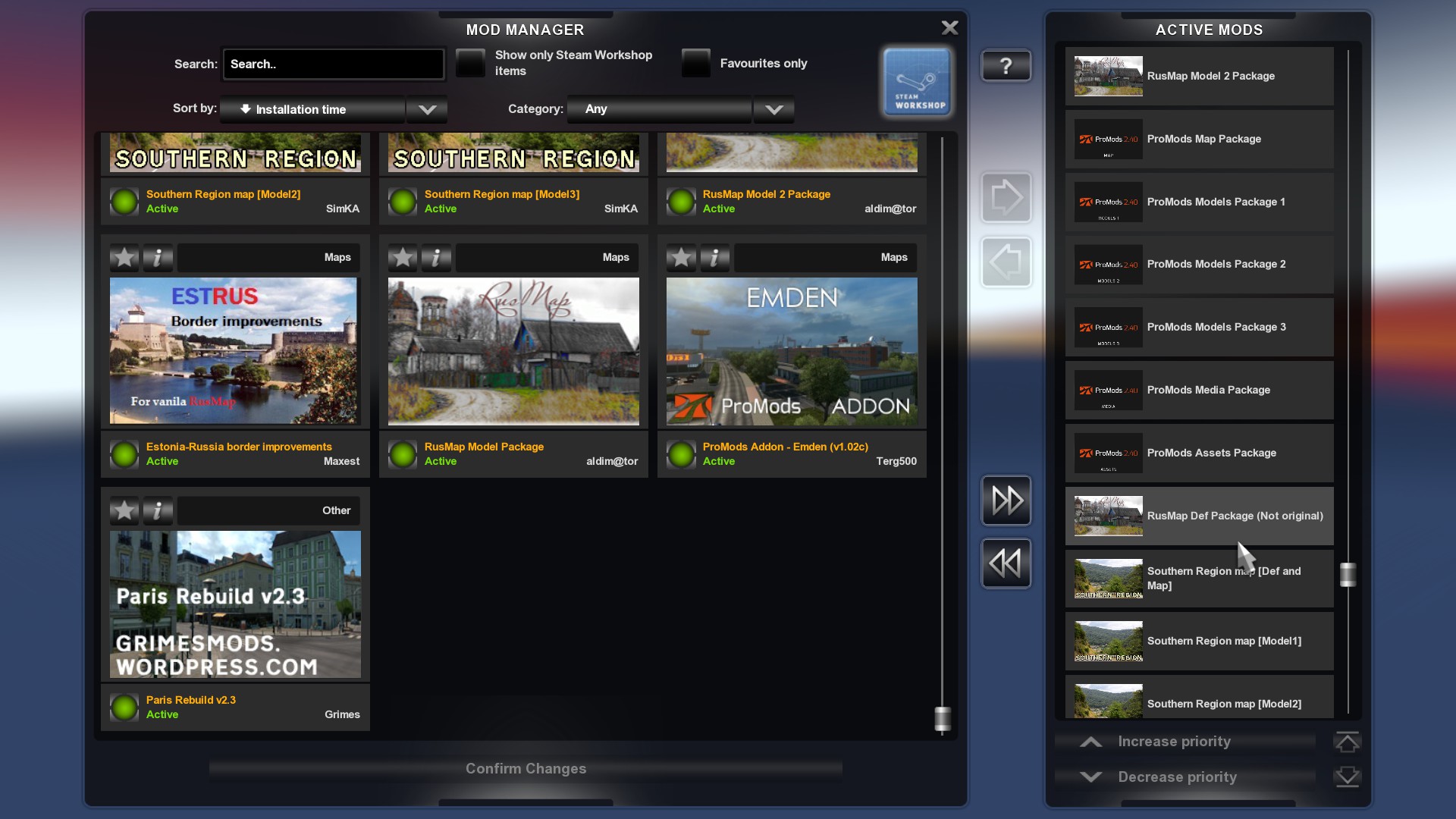
Task: Click the Paris Rebuild v2.3 thumbnail
Action: [x=235, y=604]
